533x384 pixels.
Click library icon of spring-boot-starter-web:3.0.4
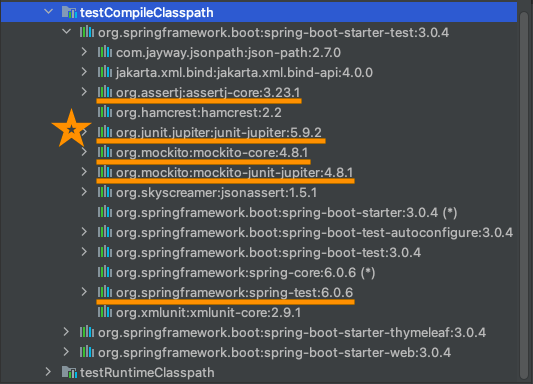point(87,352)
